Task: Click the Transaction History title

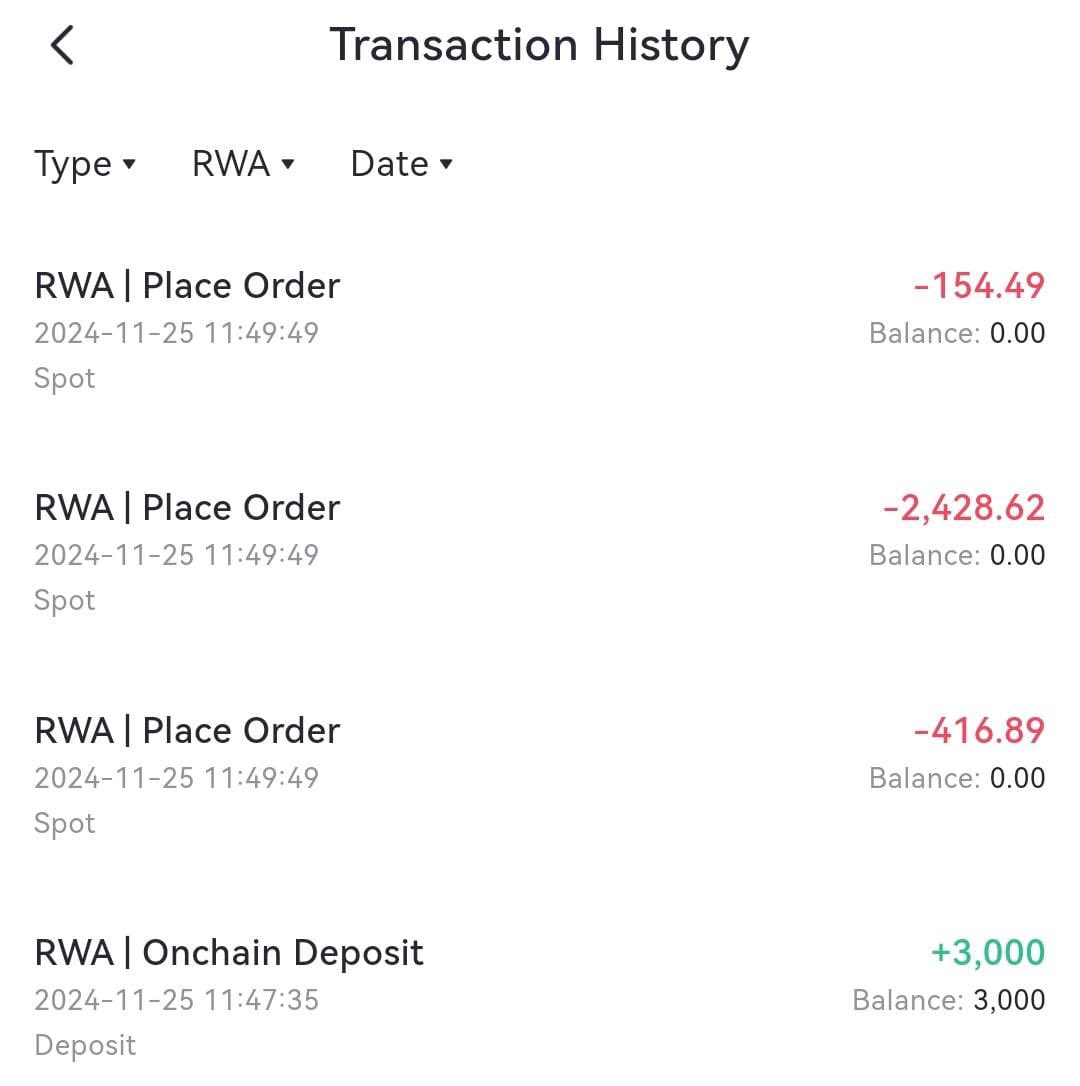Action: pyautogui.click(x=539, y=45)
